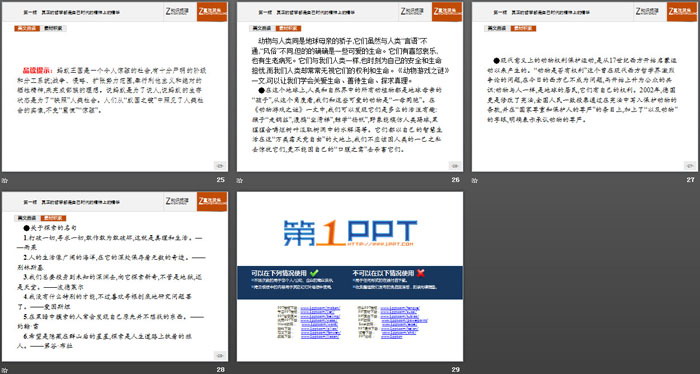The image size is (700, 374).
Task: Click slide number 27 label
Action: 691,180
